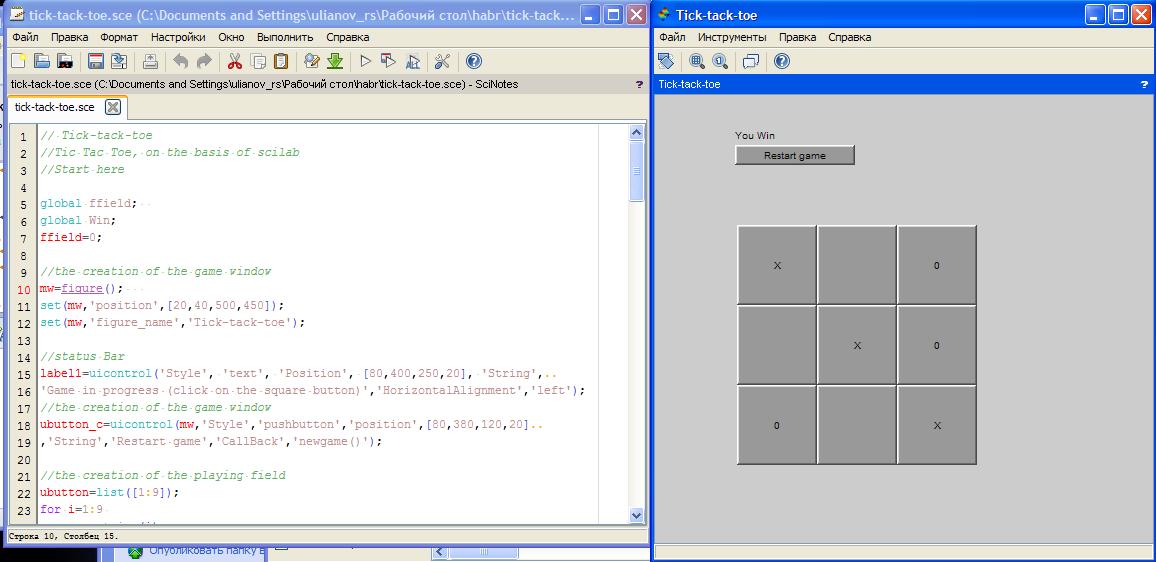This screenshot has height=562, width=1156.
Task: Click line number 10 in the gutter
Action: tap(22, 289)
